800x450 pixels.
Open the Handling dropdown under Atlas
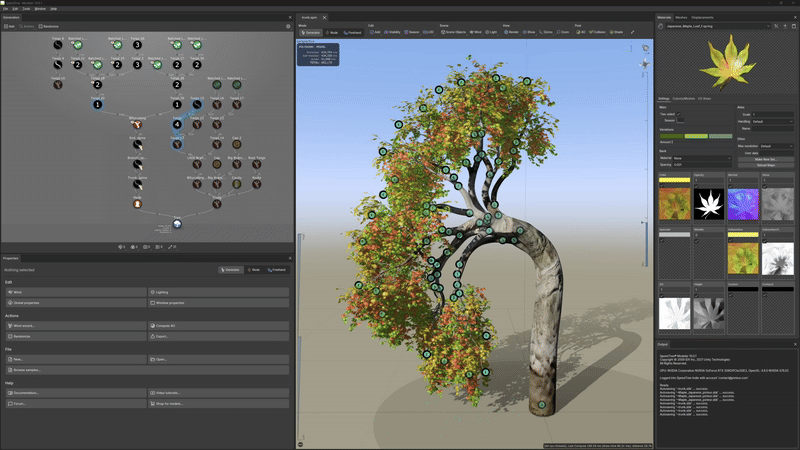click(771, 122)
